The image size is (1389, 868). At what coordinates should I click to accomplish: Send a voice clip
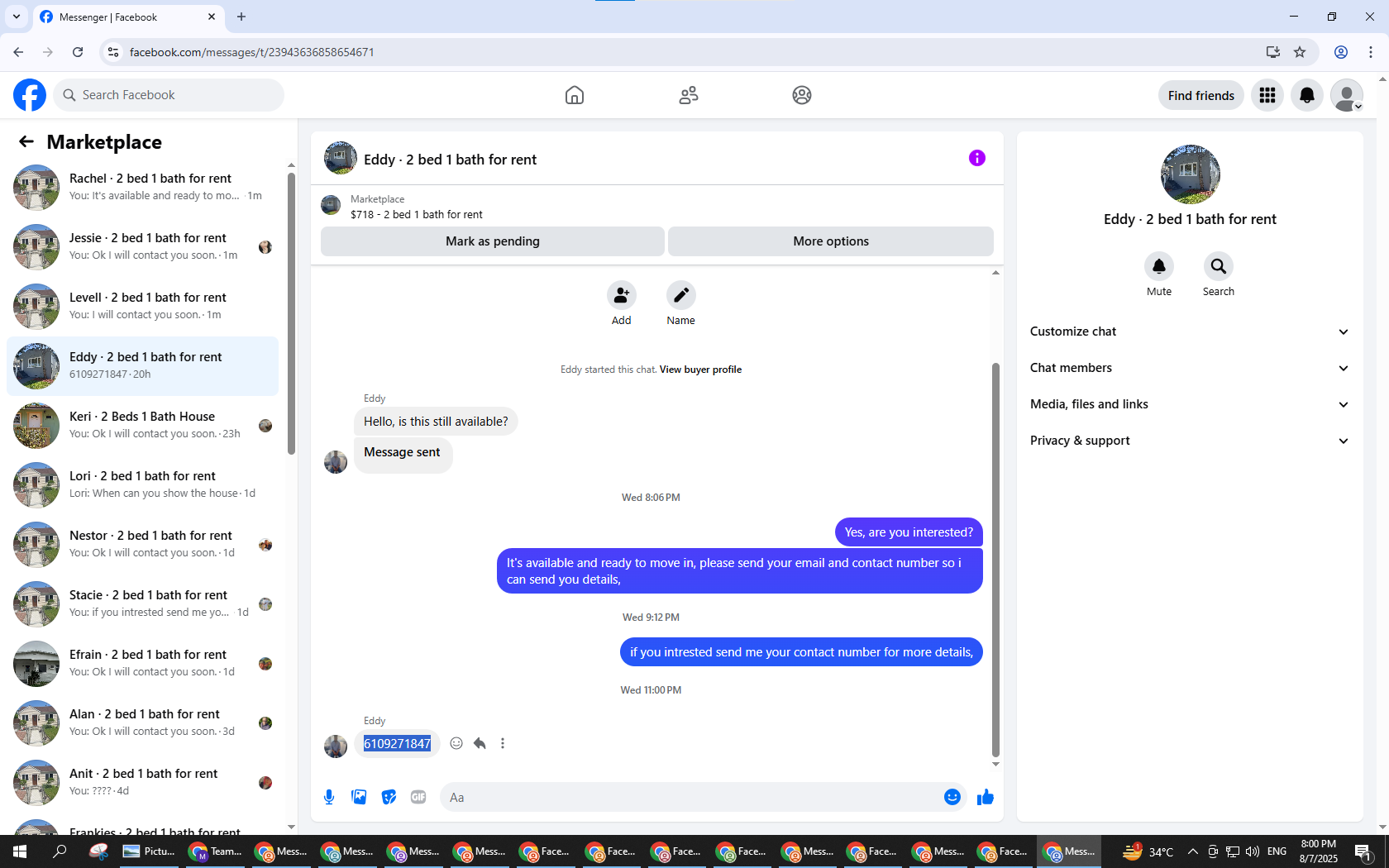pos(329,797)
